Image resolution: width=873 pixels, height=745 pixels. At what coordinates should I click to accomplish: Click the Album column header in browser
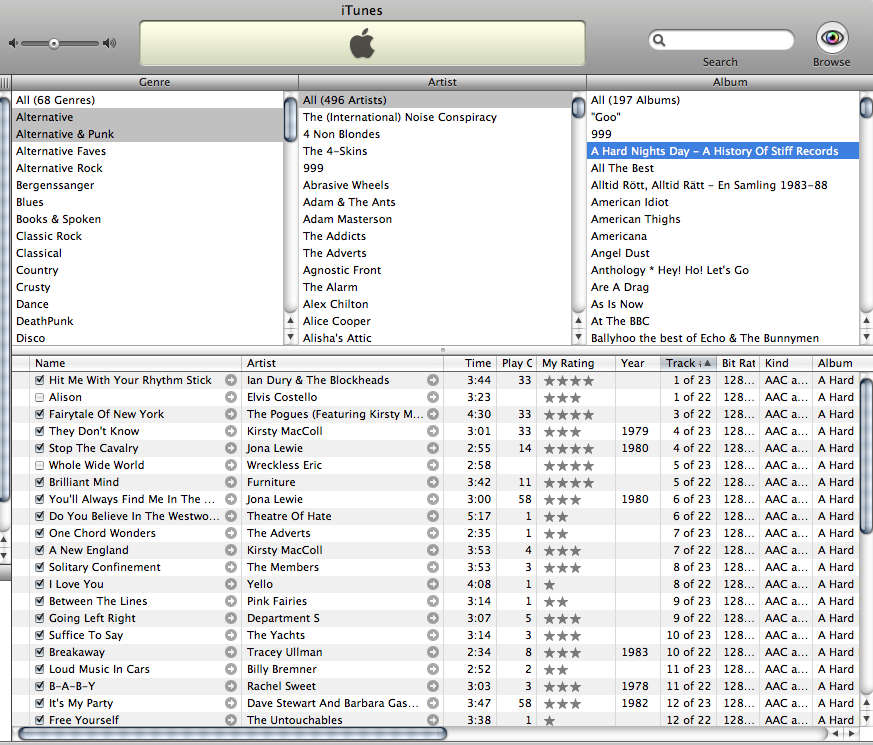pyautogui.click(x=730, y=82)
